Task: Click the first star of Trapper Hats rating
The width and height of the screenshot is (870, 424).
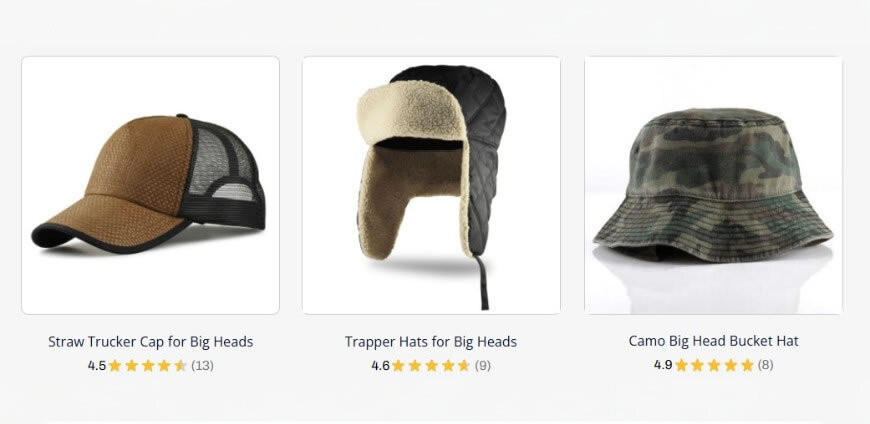Action: pyautogui.click(x=398, y=365)
